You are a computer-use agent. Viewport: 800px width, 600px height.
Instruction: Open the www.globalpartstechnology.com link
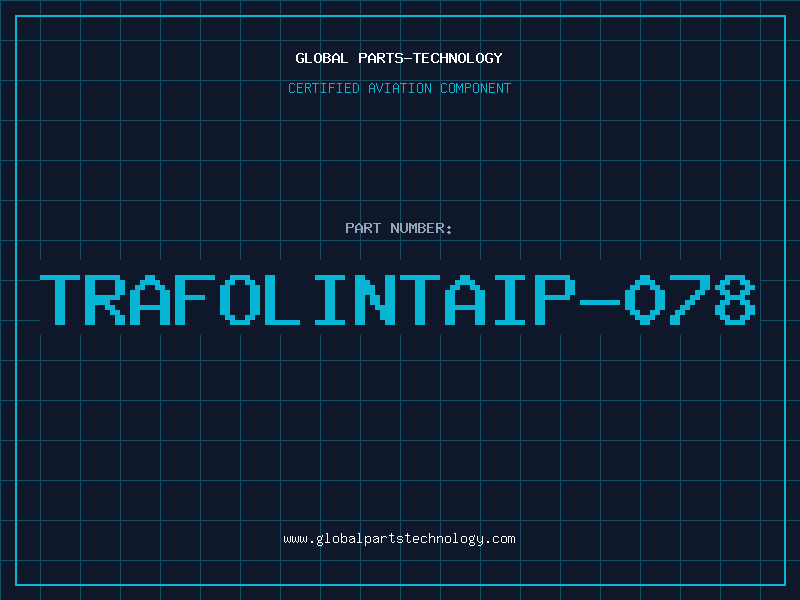[x=399, y=539]
